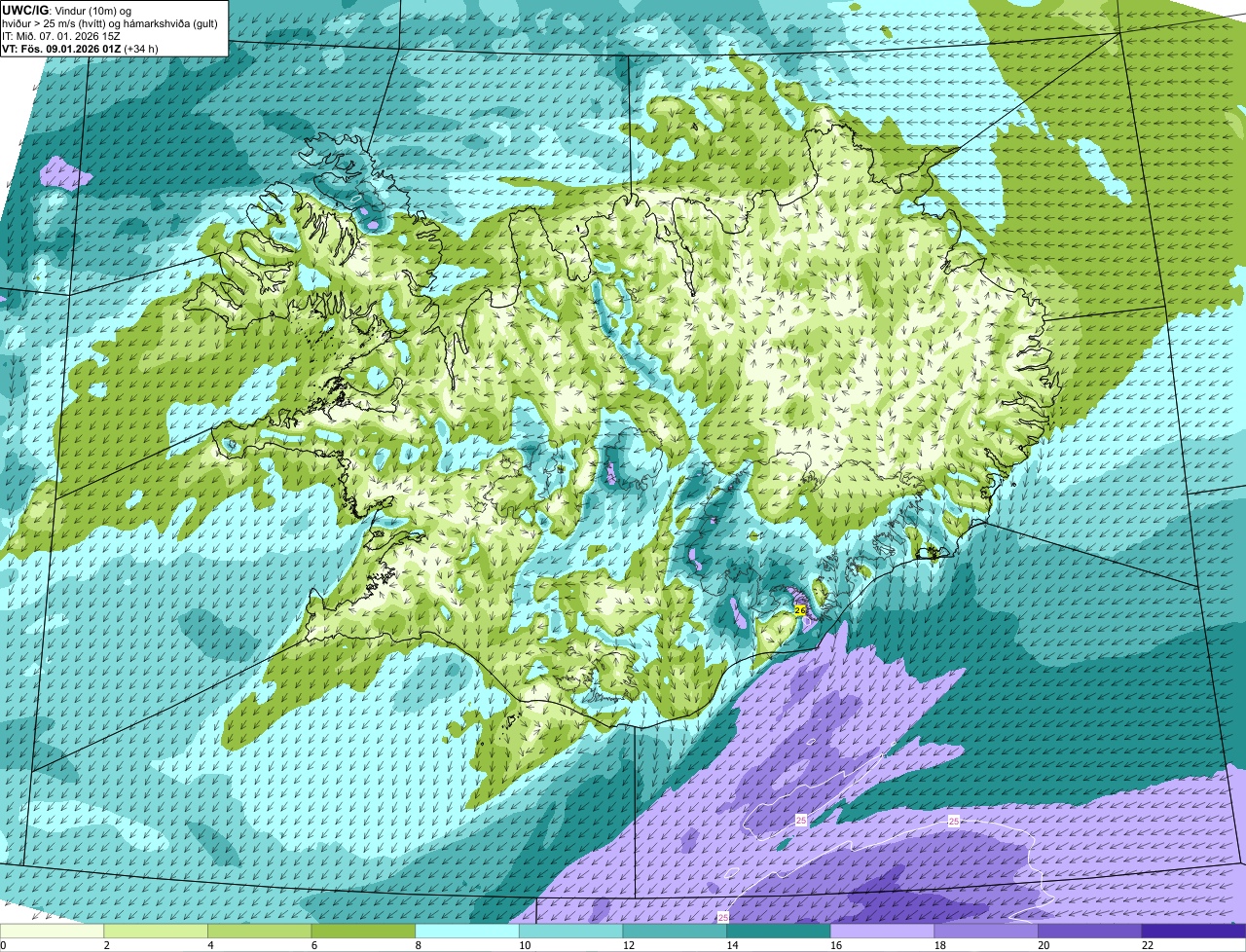Click the legend scale label '22'

click(1148, 945)
